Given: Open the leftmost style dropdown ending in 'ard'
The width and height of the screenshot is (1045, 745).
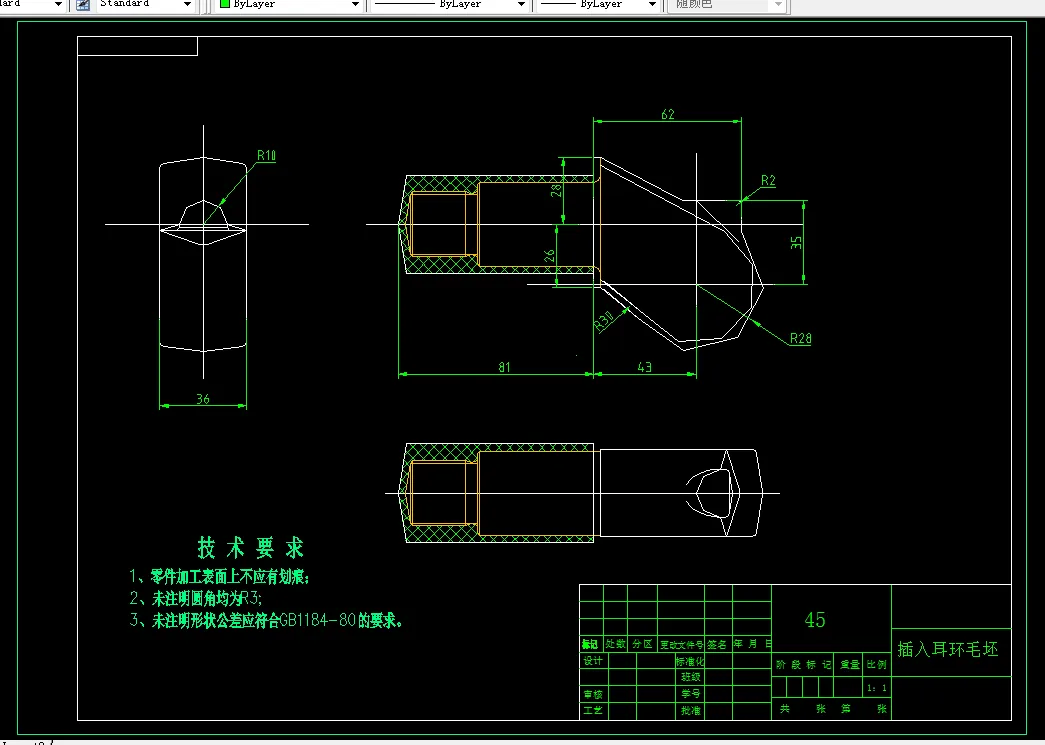Looking at the screenshot, I should click(x=58, y=5).
